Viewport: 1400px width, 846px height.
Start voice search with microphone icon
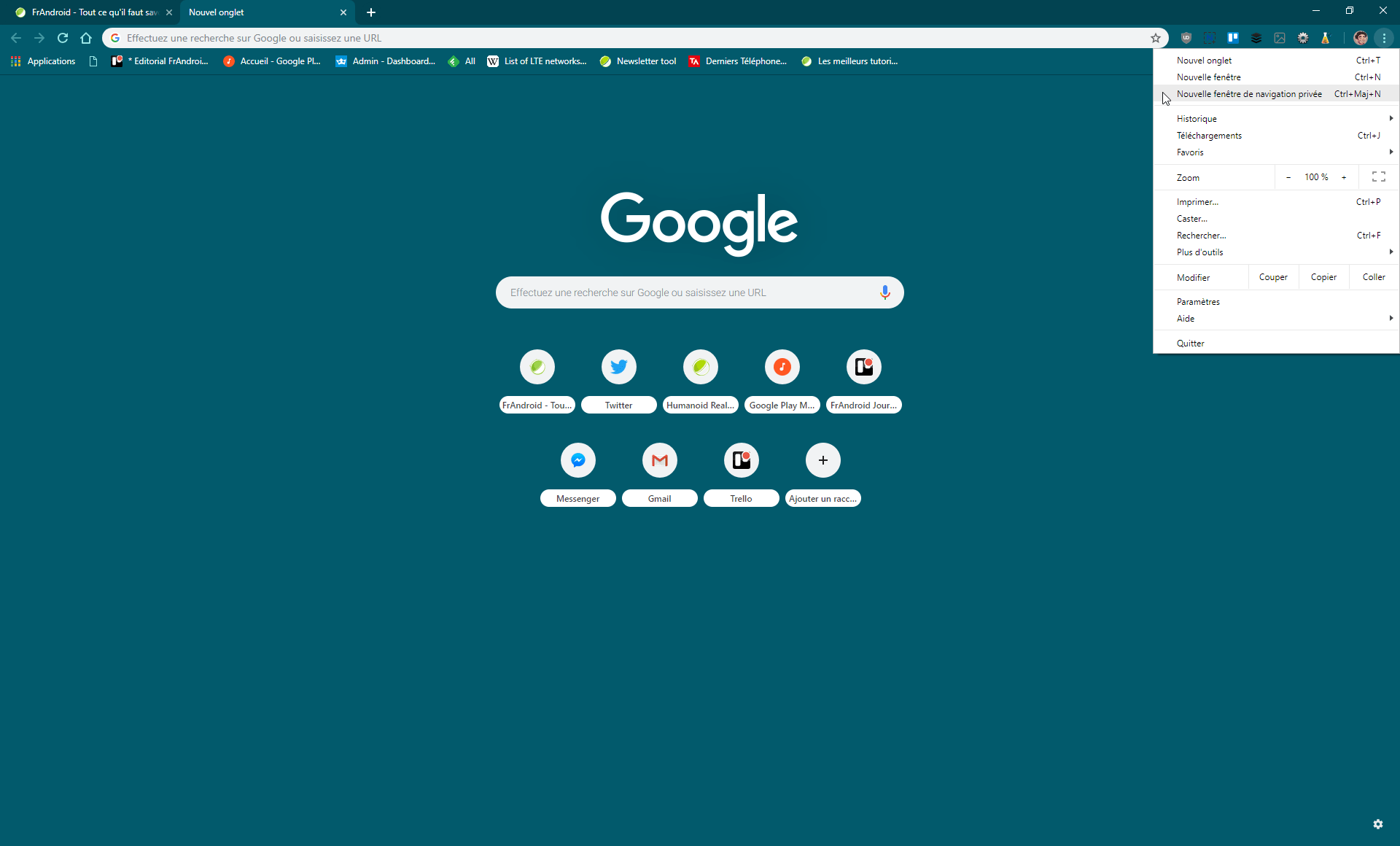884,292
